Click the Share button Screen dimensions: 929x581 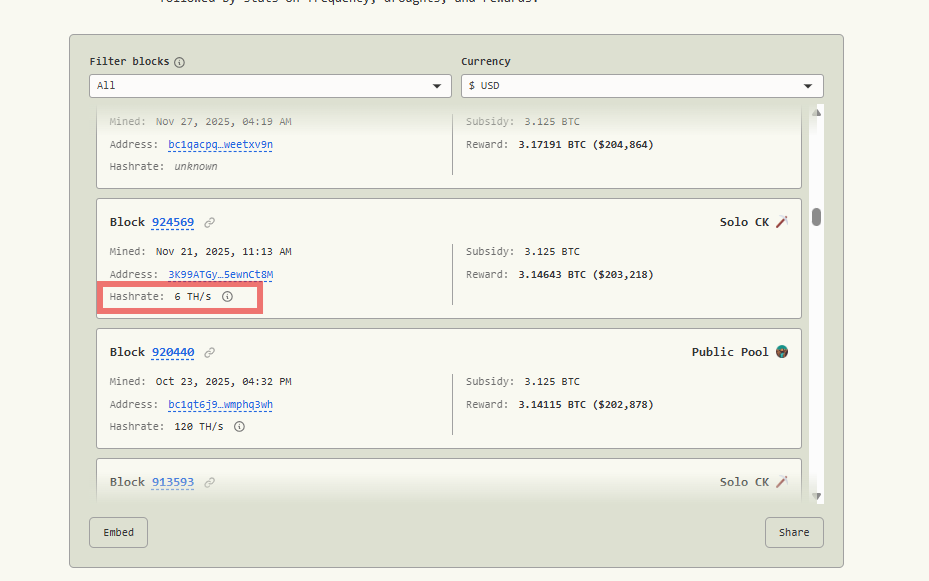coord(794,532)
